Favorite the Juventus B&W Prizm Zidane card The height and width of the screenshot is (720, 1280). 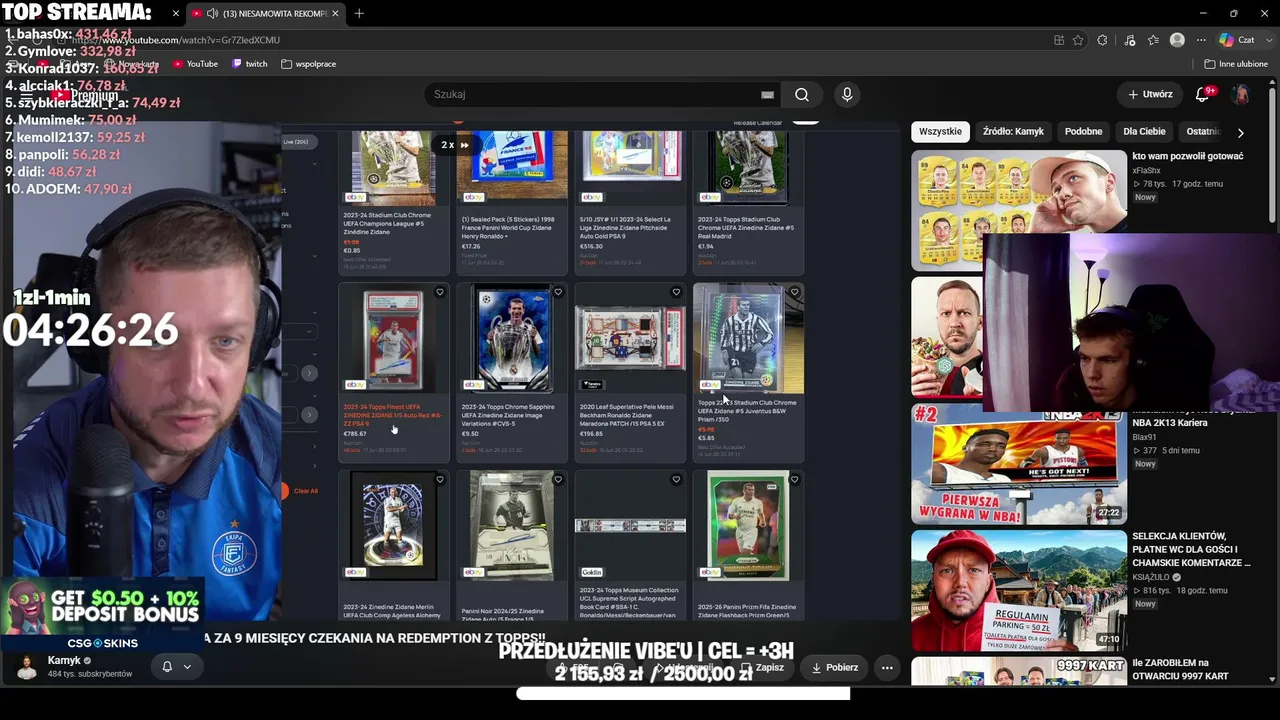coord(795,292)
